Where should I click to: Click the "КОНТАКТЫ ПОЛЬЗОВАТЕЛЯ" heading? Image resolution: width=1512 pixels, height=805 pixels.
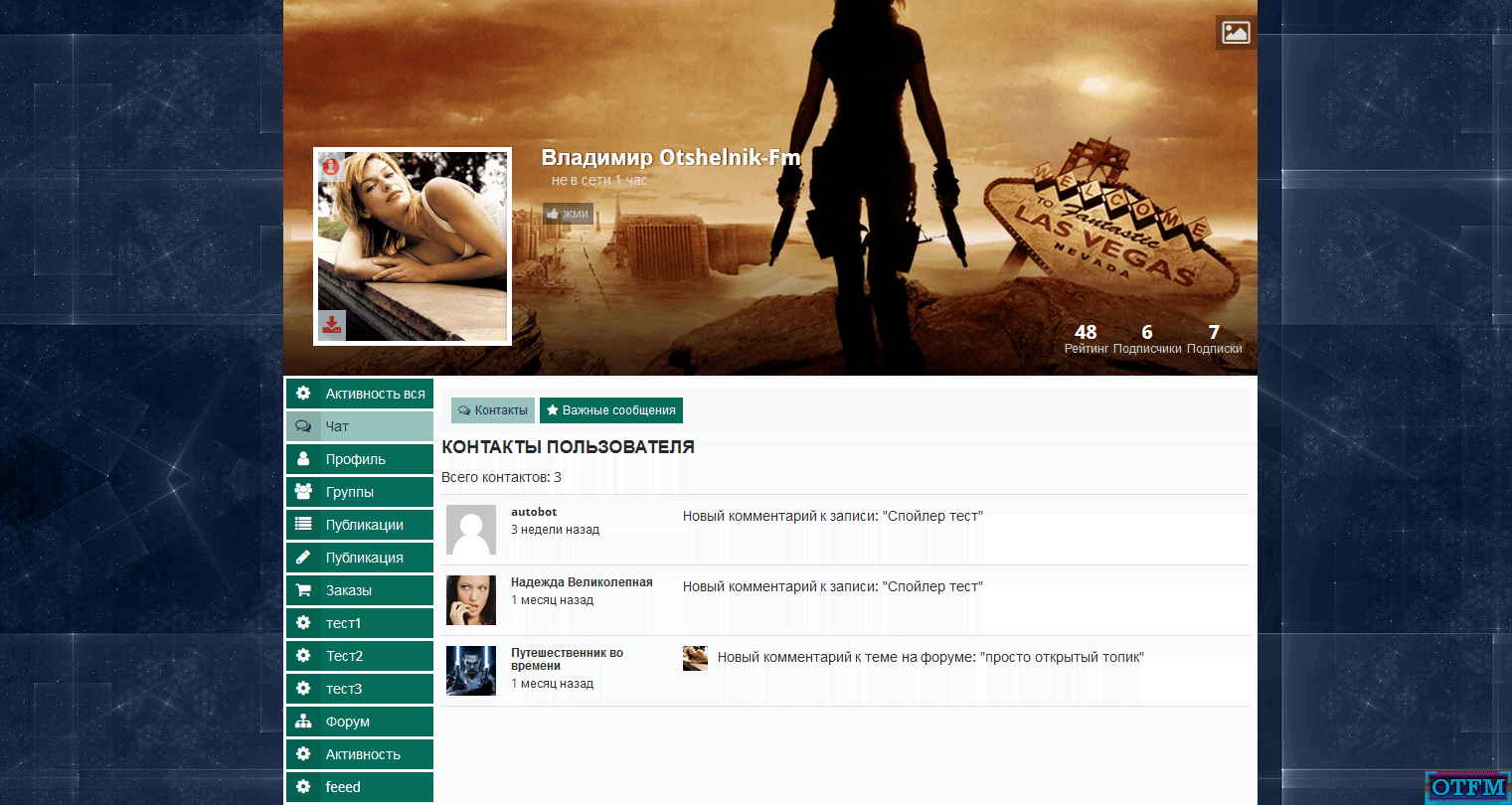coord(568,447)
